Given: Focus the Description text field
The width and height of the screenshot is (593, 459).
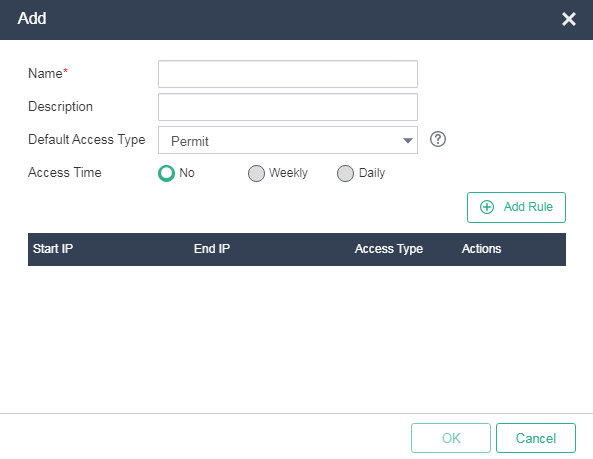Looking at the screenshot, I should tap(288, 107).
